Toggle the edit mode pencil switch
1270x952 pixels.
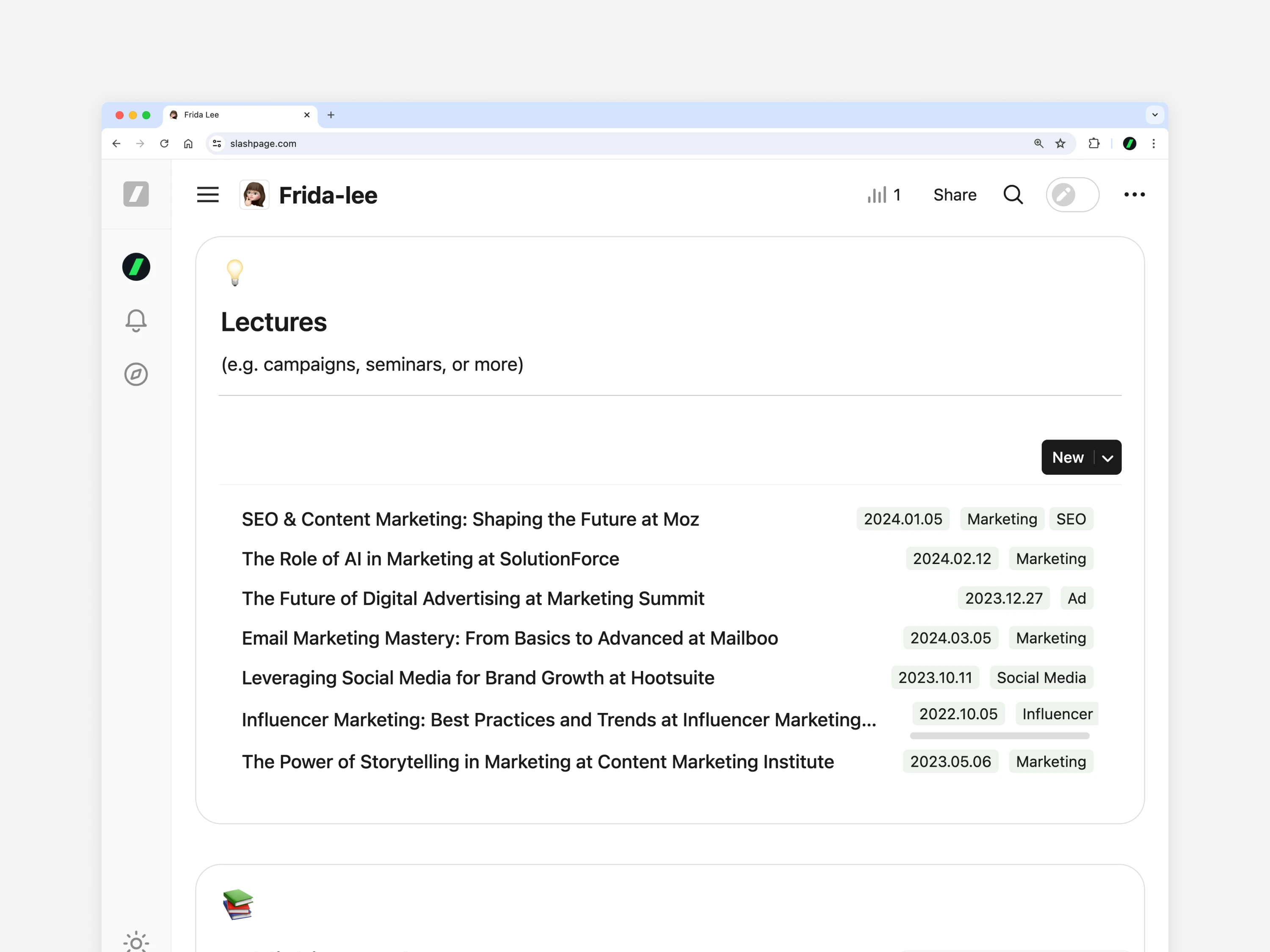point(1072,195)
